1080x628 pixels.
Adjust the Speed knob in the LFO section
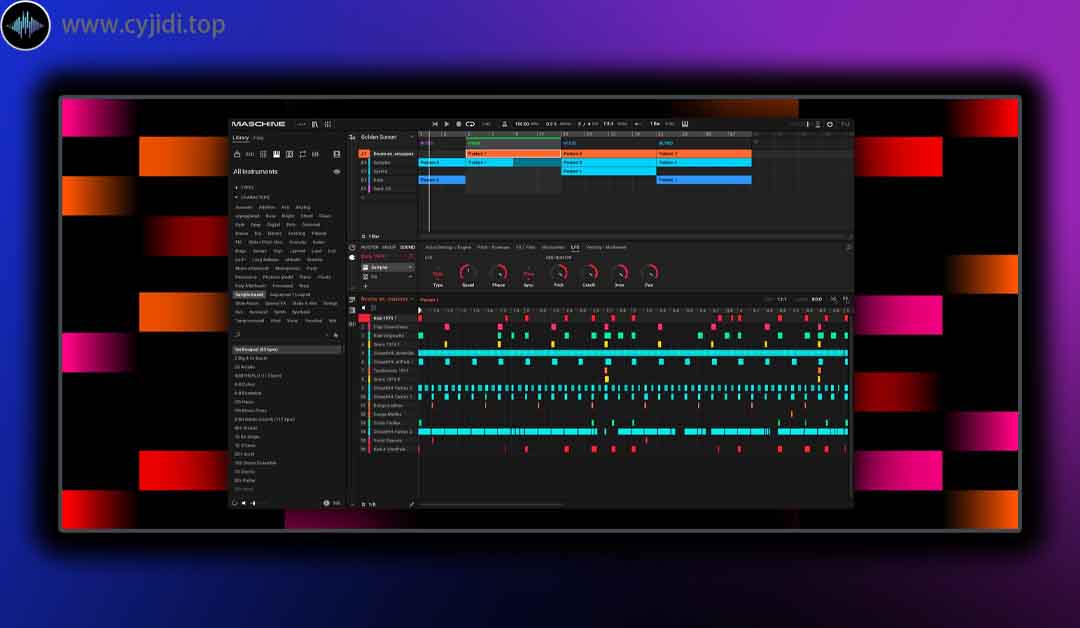pos(467,273)
